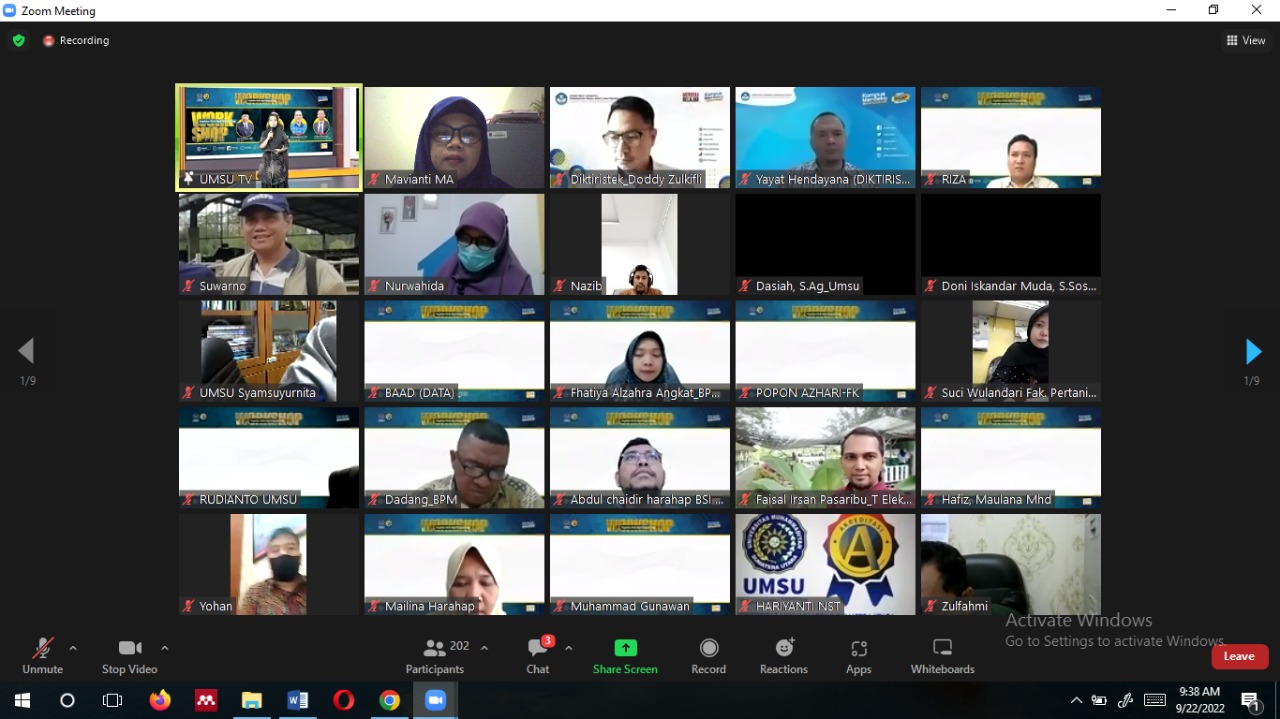Select the Suwarno video tile

[x=269, y=244]
